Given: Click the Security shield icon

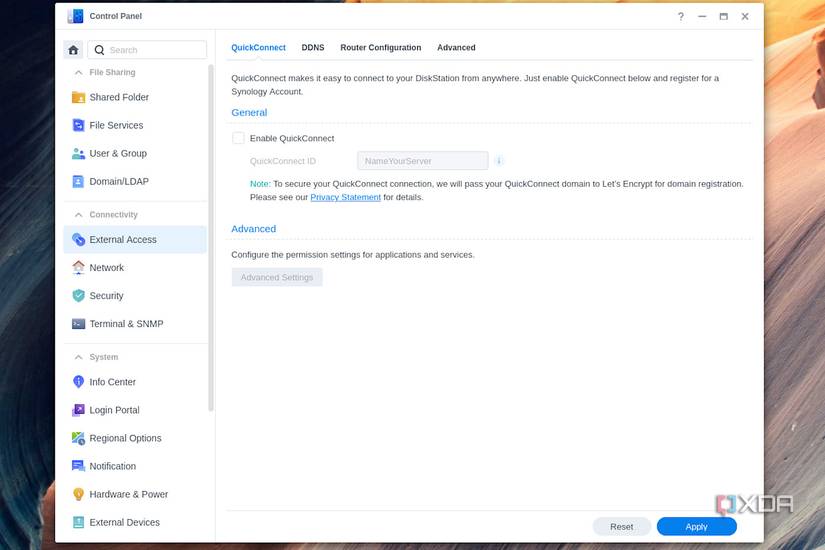Looking at the screenshot, I should [x=78, y=296].
